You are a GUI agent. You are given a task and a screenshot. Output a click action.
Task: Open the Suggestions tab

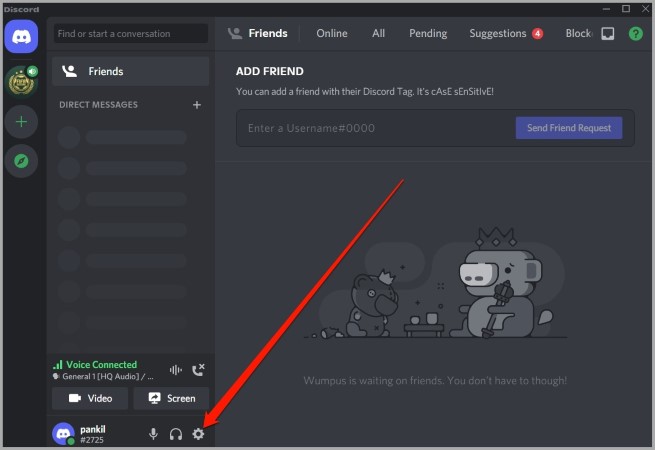click(506, 33)
